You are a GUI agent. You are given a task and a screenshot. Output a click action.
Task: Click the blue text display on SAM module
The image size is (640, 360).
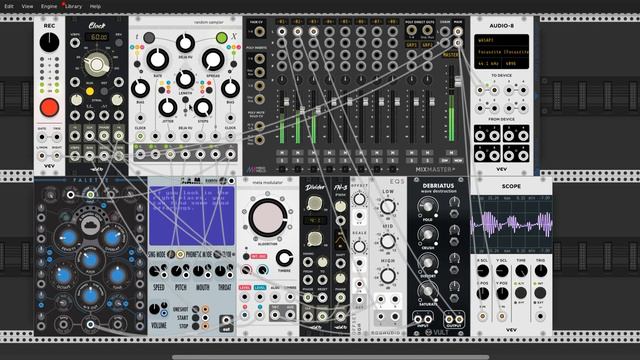[x=191, y=216]
